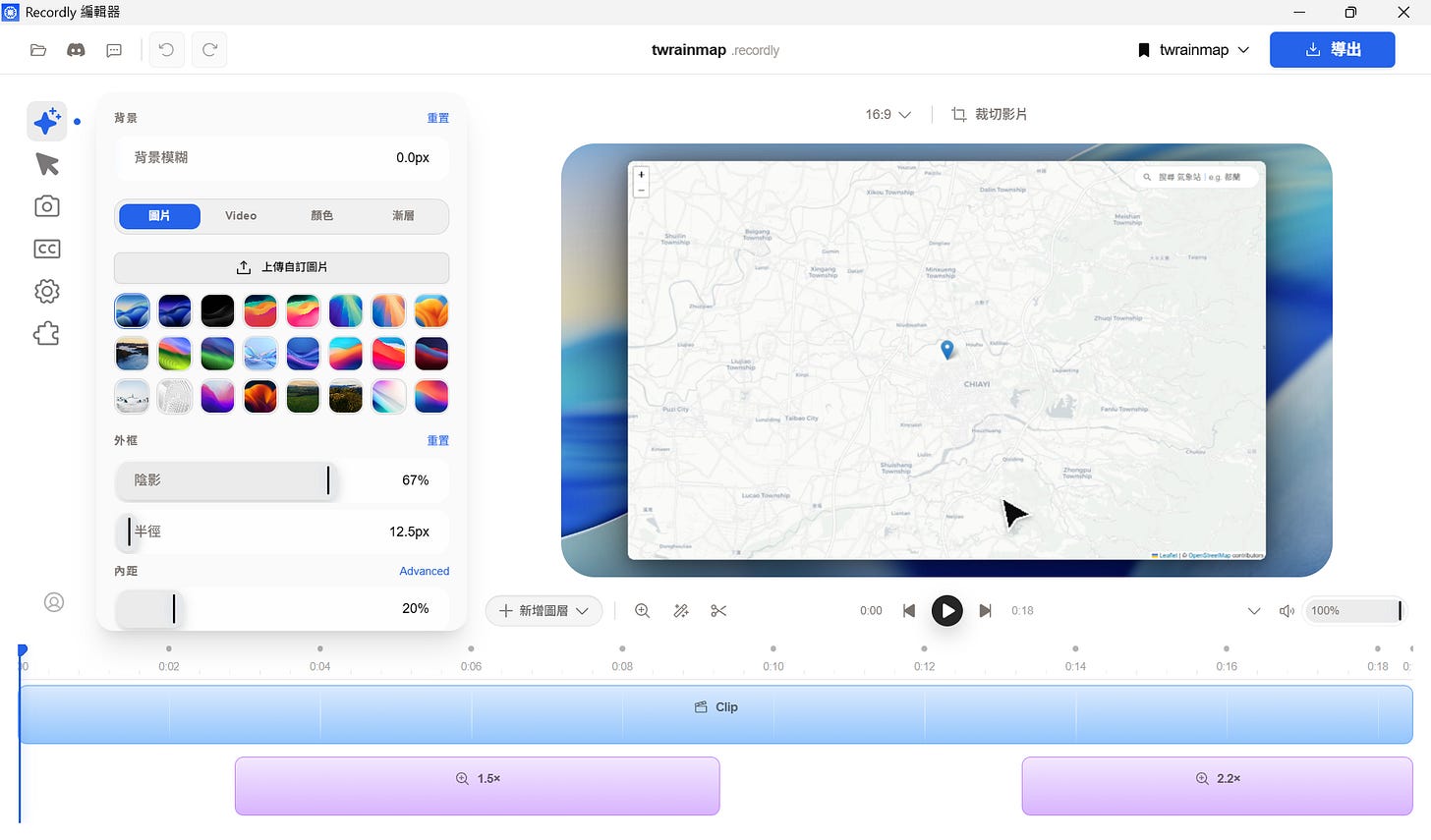Skip to the end of video
The image size is (1431, 840).
point(985,611)
